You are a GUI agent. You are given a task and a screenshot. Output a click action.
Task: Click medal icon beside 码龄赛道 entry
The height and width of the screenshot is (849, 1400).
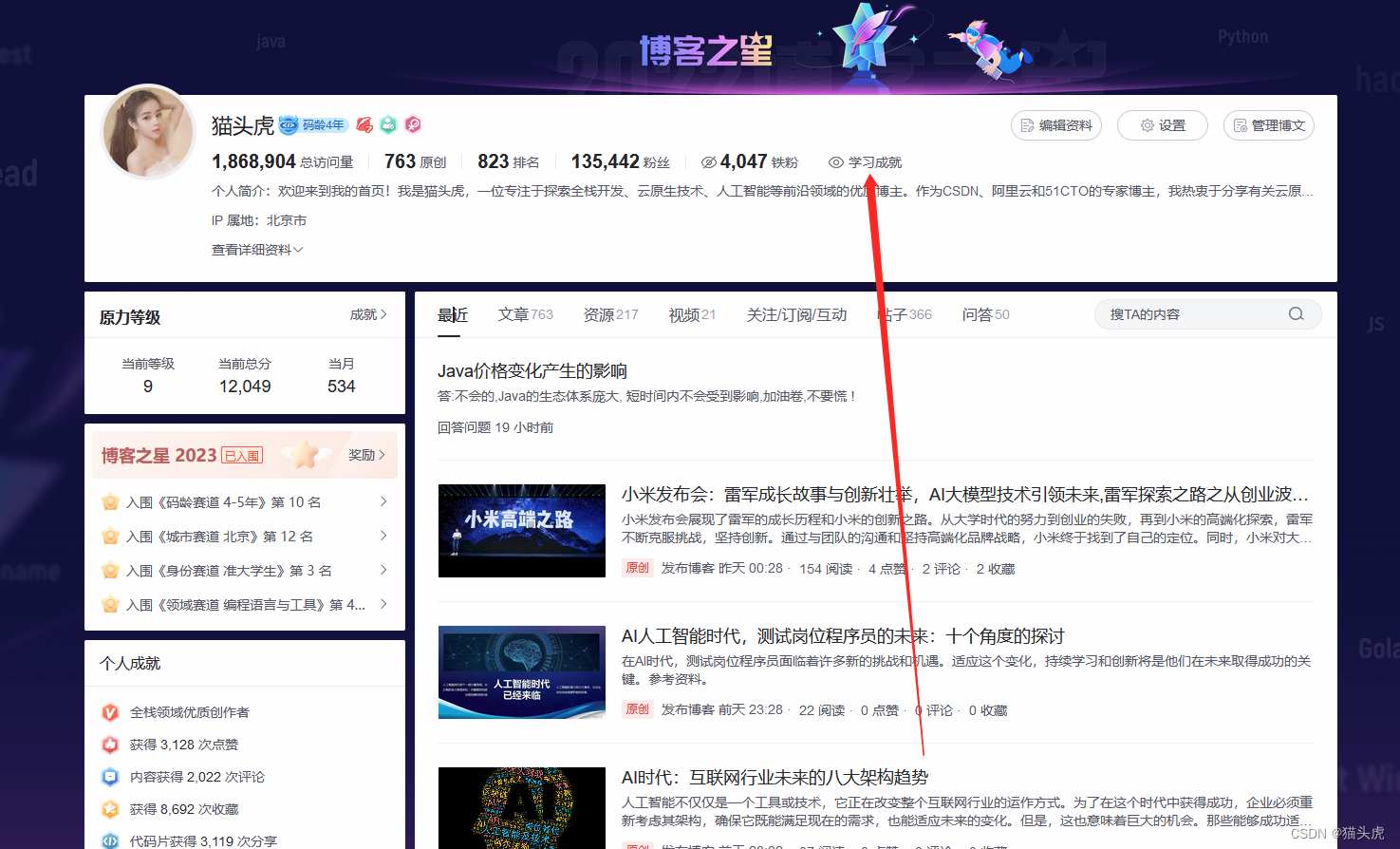point(110,501)
